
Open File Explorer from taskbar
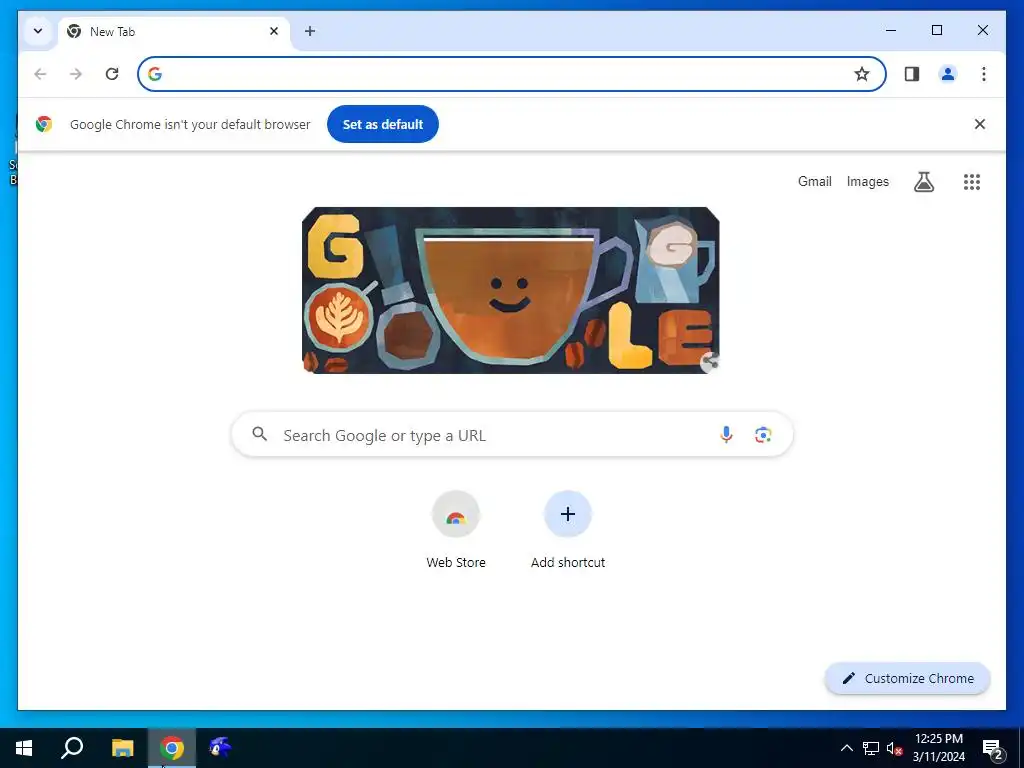tap(122, 748)
